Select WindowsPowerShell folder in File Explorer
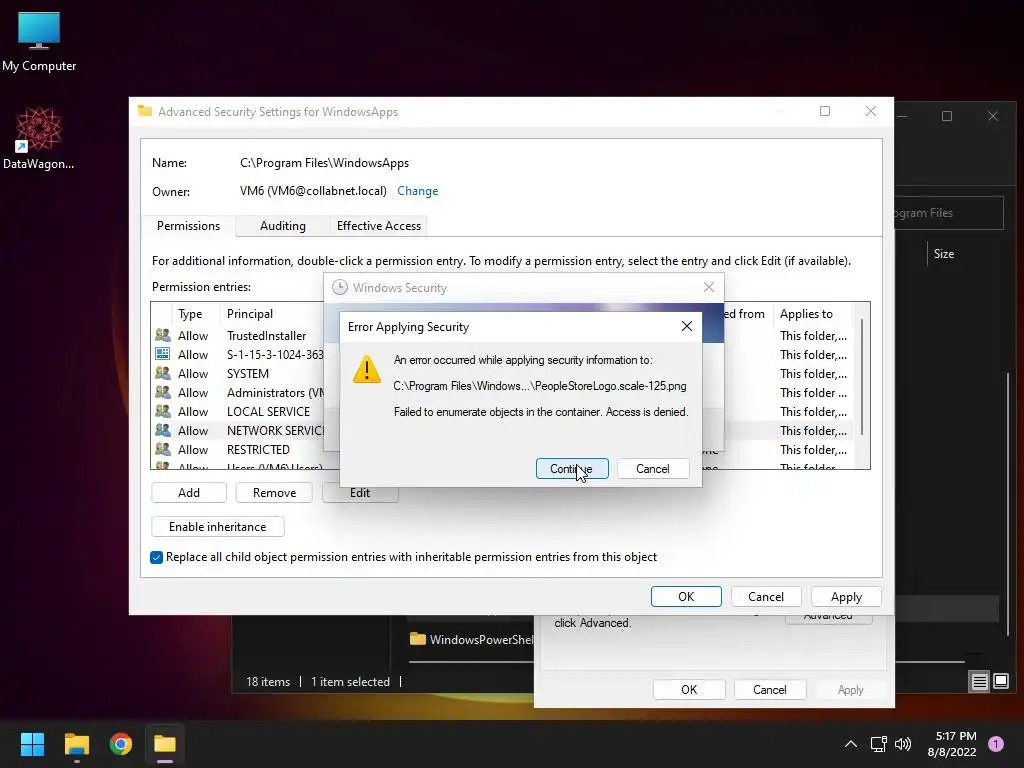Viewport: 1024px width, 768px height. point(472,639)
